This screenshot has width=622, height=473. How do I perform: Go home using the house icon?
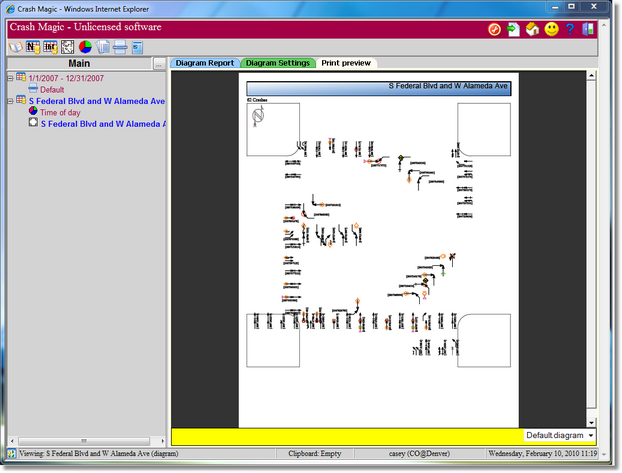click(x=532, y=29)
